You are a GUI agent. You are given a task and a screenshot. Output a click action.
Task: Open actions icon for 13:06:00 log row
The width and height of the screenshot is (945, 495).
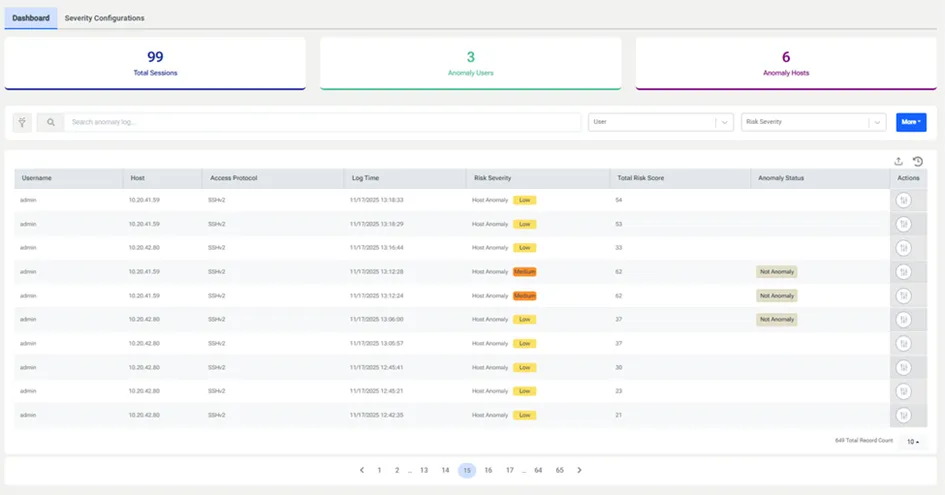pyautogui.click(x=903, y=320)
